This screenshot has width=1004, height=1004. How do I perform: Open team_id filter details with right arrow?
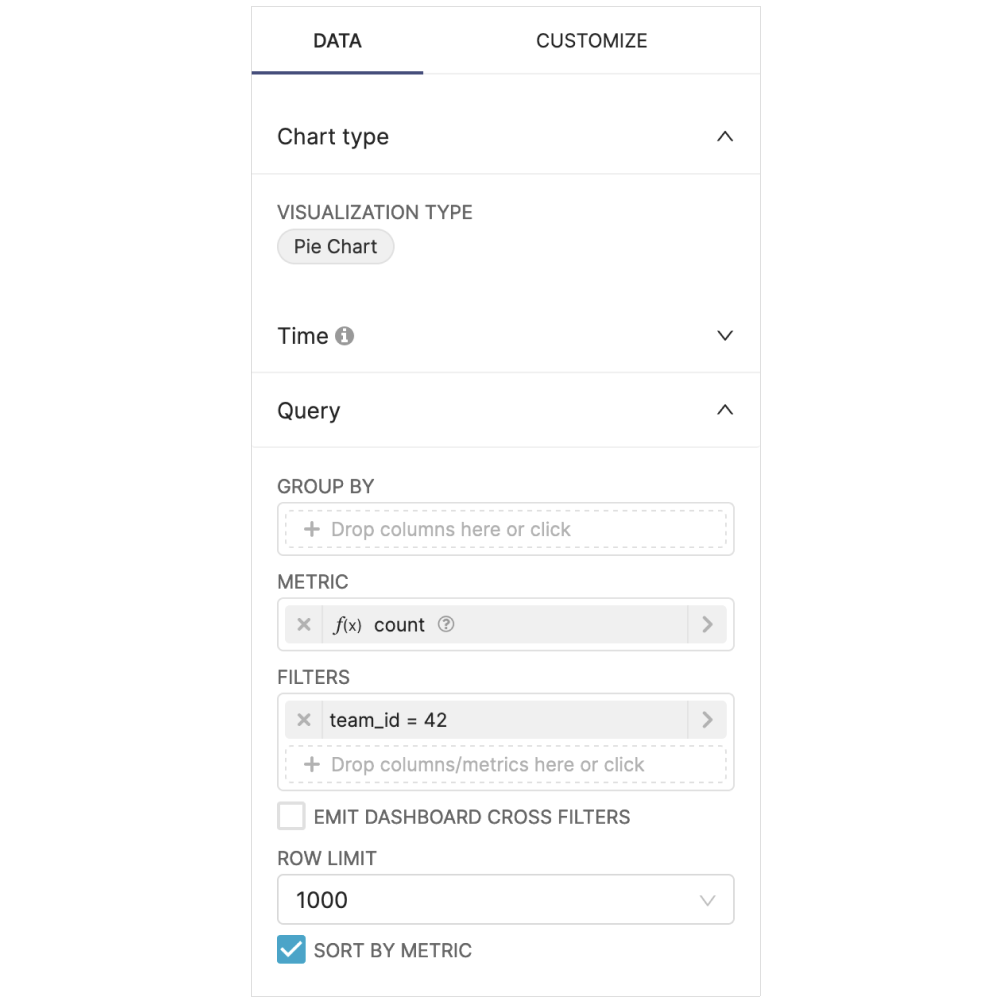tap(707, 720)
